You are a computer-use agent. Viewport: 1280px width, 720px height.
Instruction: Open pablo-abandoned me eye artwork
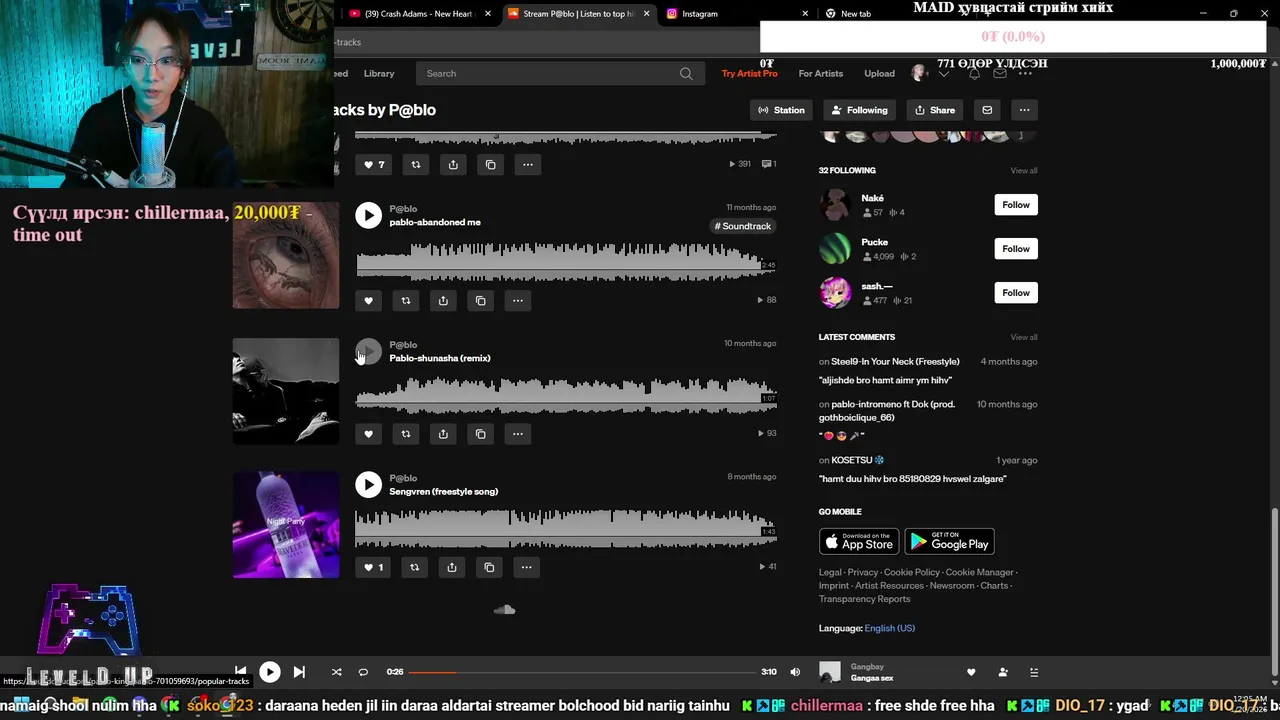[x=286, y=255]
